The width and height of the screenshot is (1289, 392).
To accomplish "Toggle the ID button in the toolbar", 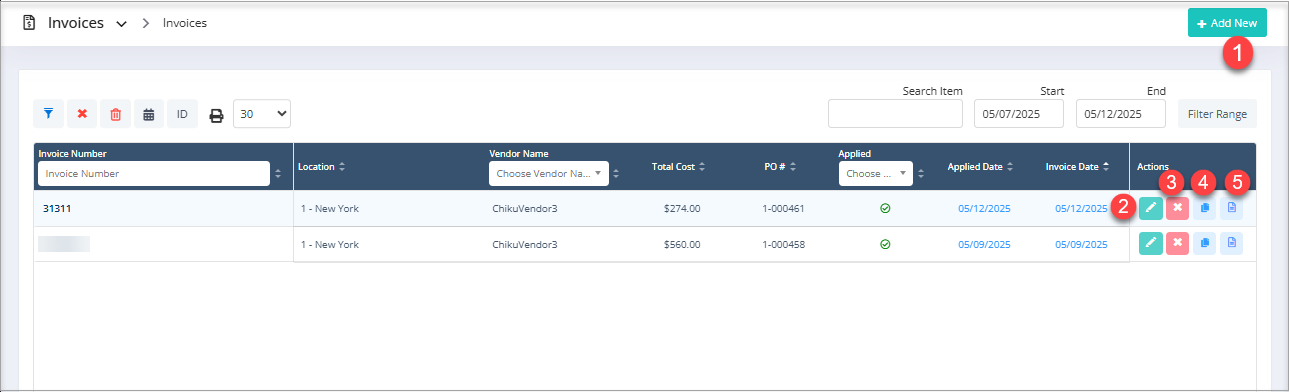I will pos(182,114).
